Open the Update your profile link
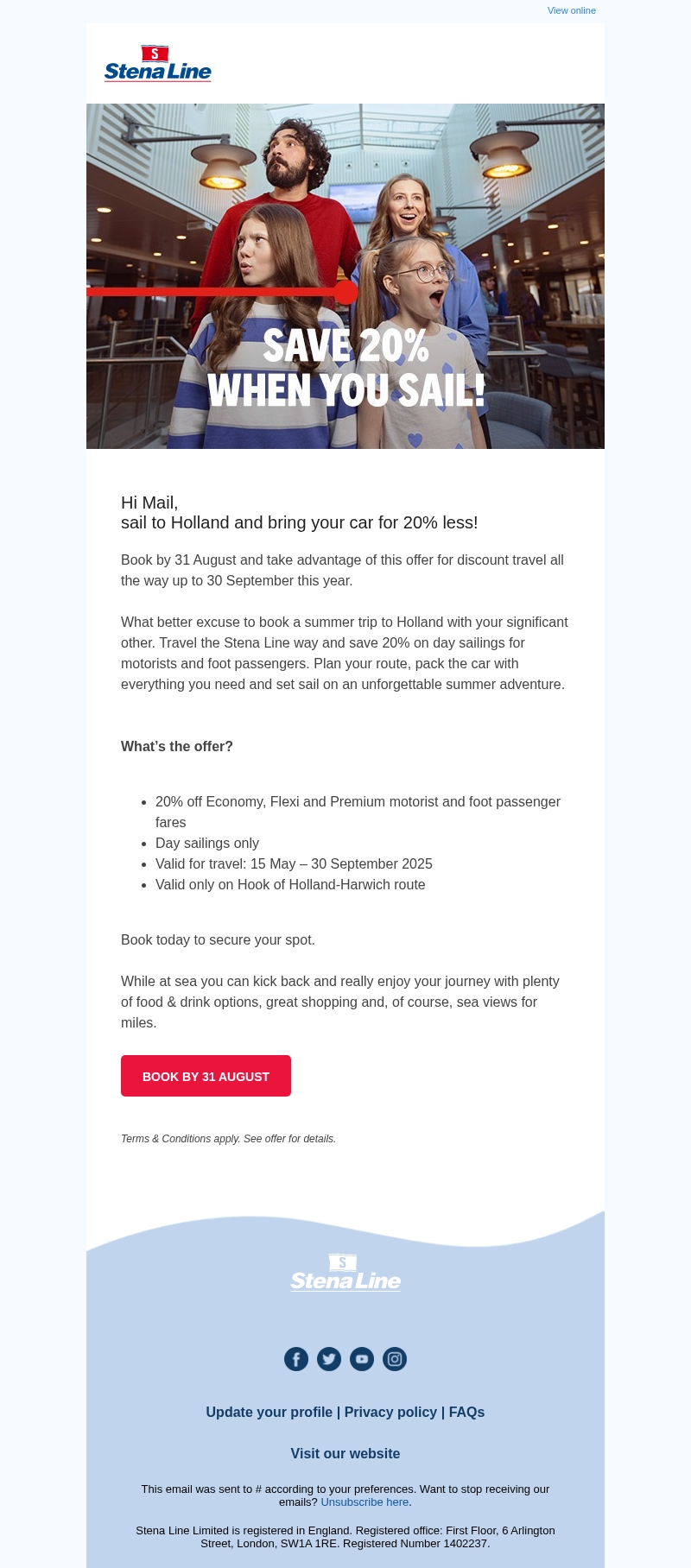Image resolution: width=691 pixels, height=1568 pixels. tap(269, 1413)
